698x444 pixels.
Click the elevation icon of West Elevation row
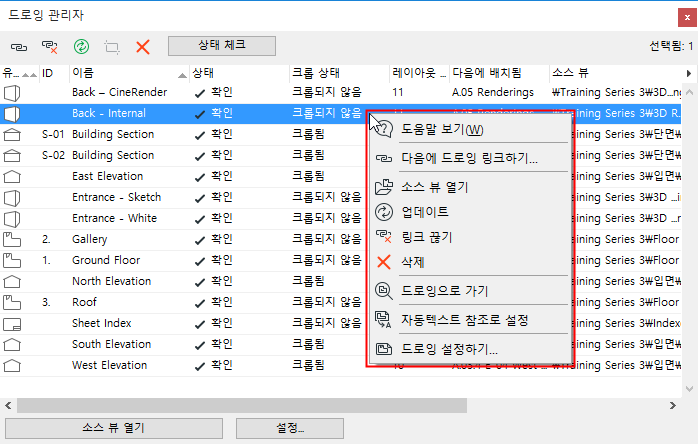pyautogui.click(x=12, y=366)
